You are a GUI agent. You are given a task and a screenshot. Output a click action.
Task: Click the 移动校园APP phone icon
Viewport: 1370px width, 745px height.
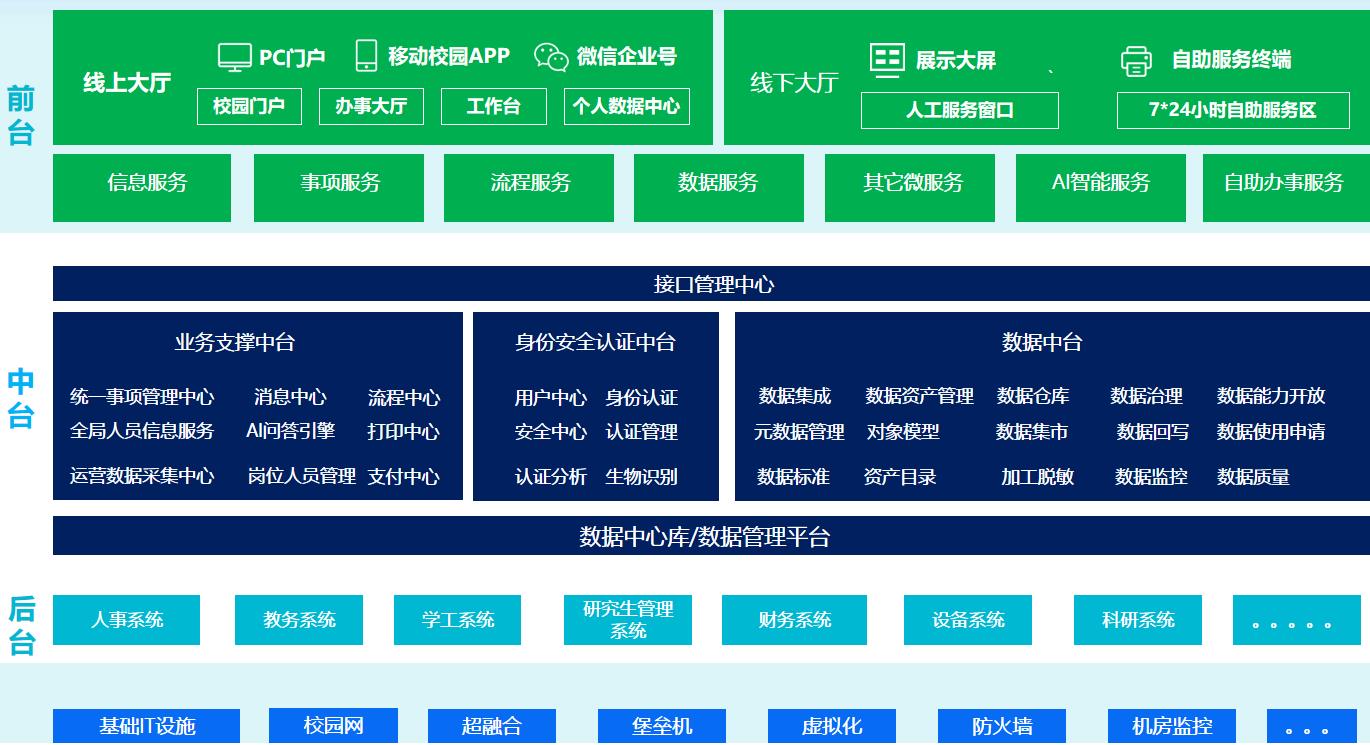[366, 56]
